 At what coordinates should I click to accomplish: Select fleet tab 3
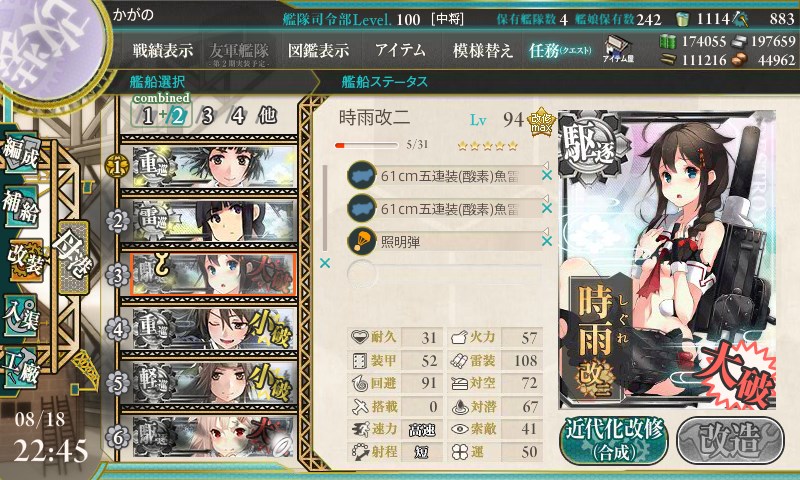click(x=207, y=116)
